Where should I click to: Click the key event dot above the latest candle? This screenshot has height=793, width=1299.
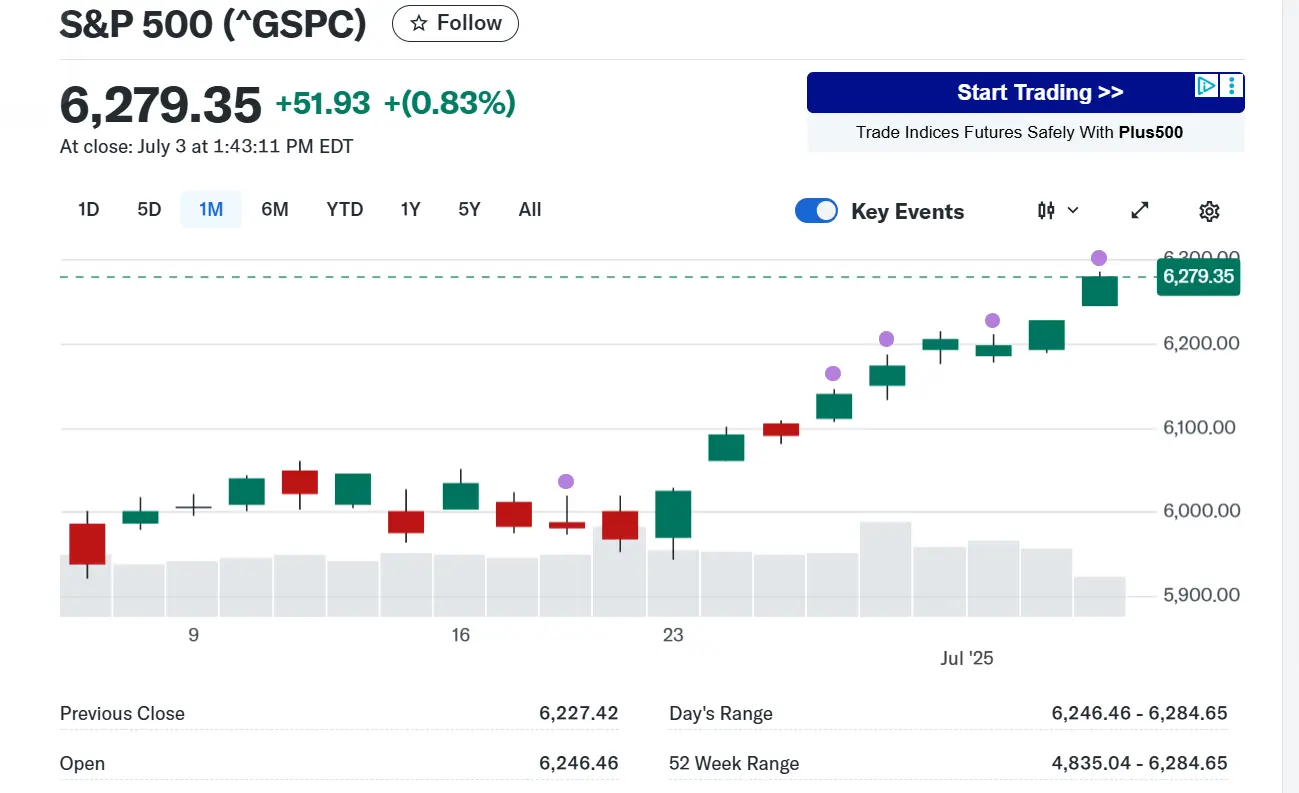pyautogui.click(x=1099, y=258)
